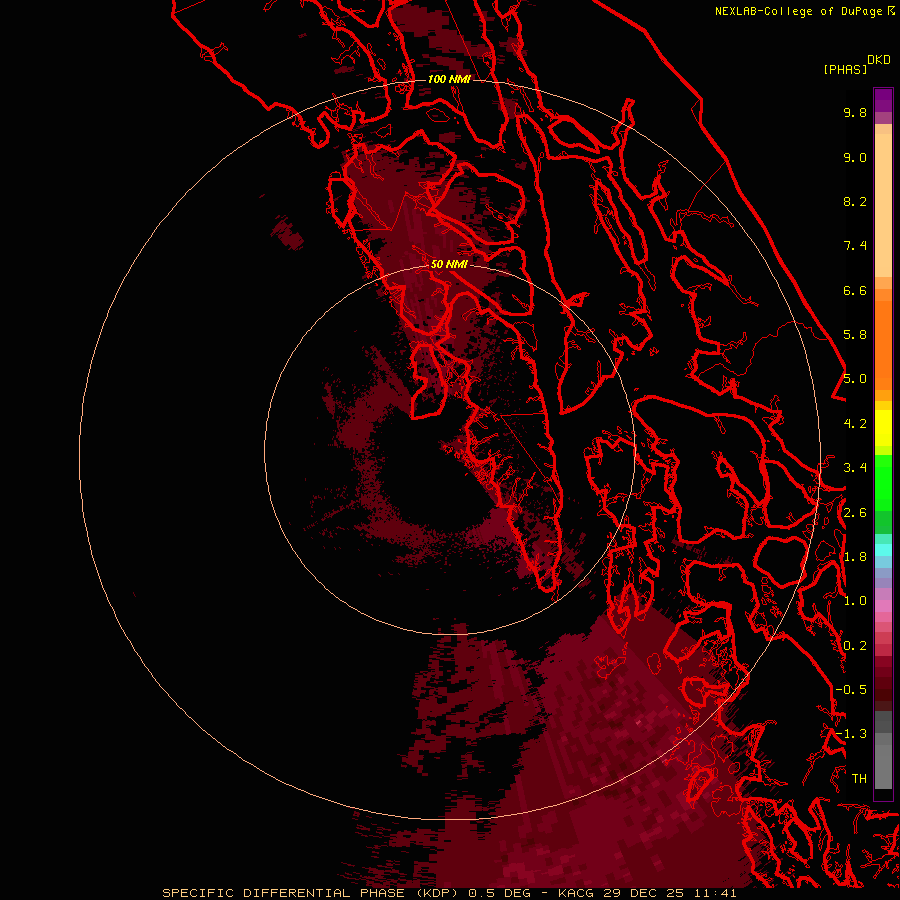Select the 100 NMI range ring label
This screenshot has height=900, width=900.
coord(449,79)
